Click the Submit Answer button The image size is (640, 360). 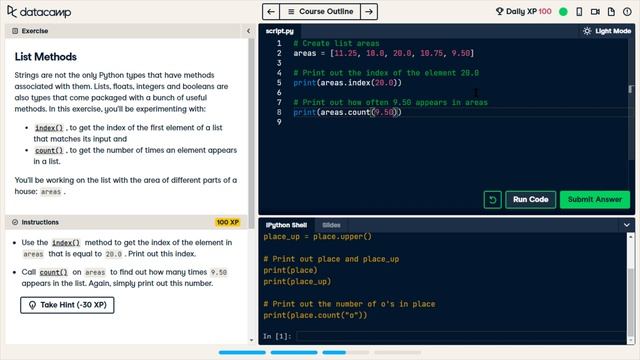pyautogui.click(x=595, y=200)
